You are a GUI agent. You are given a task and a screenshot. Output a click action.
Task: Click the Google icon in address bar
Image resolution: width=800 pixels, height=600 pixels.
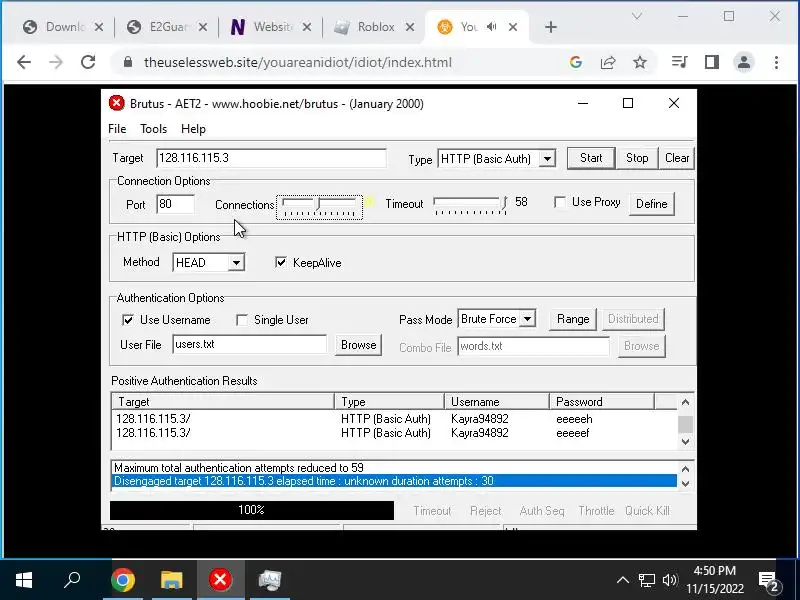(x=576, y=62)
